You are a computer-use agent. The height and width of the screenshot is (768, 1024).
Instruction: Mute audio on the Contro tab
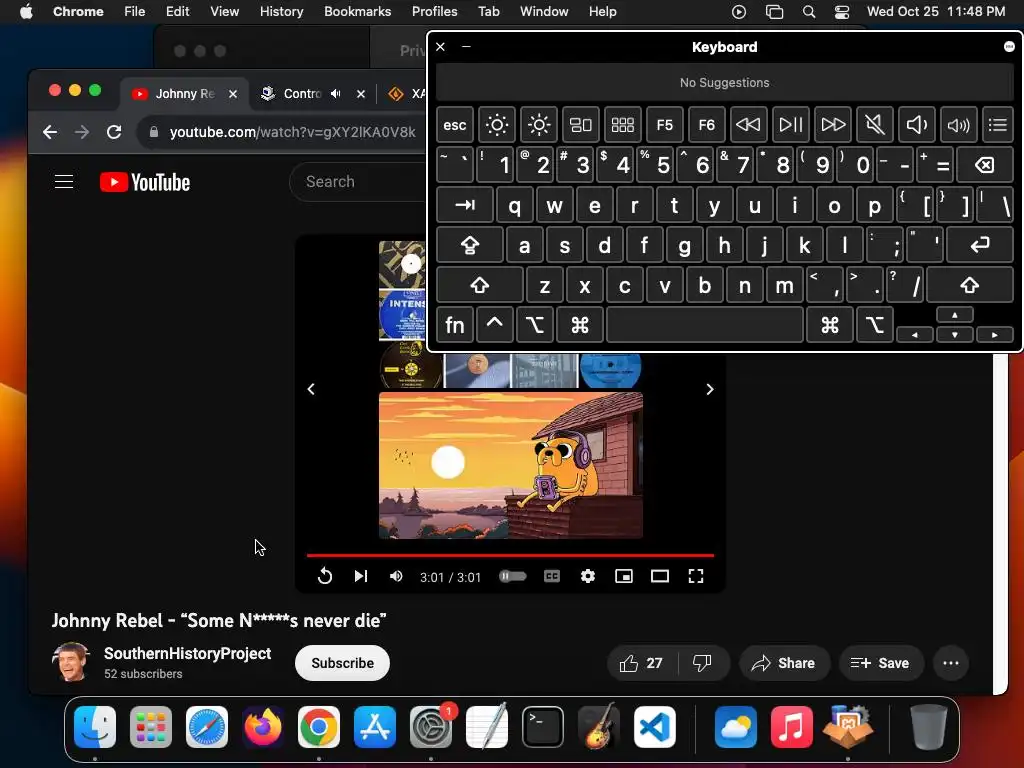tap(336, 93)
